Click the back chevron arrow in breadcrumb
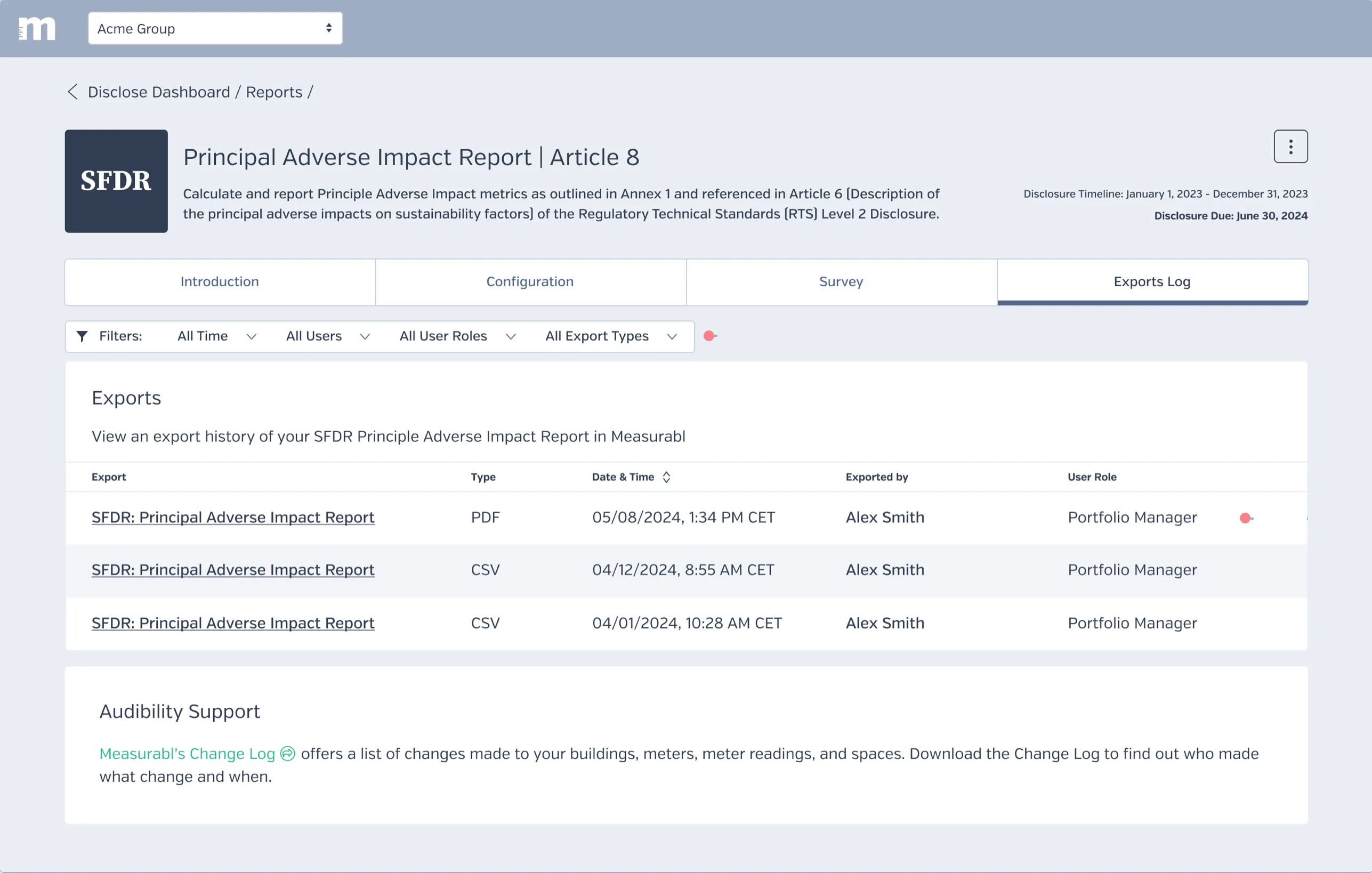This screenshot has height=873, width=1372. coord(72,92)
